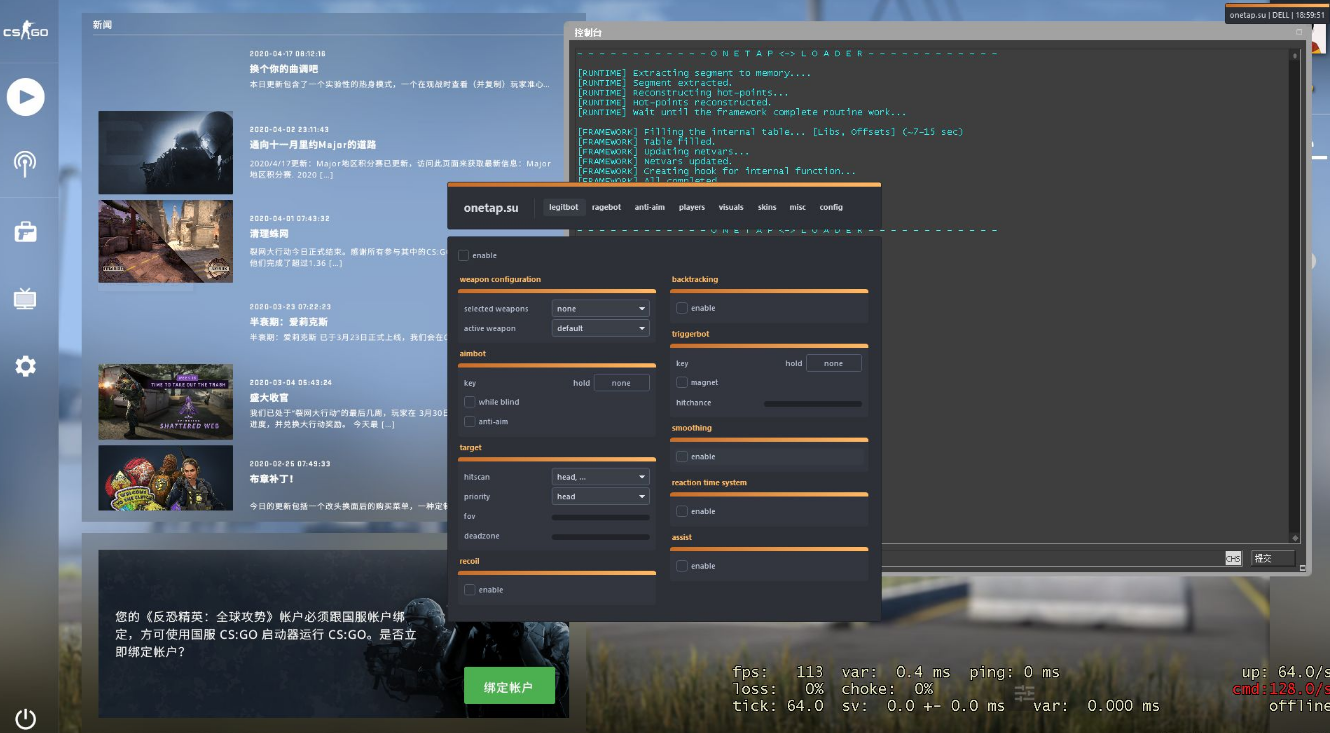Open the skins tab

click(x=767, y=207)
